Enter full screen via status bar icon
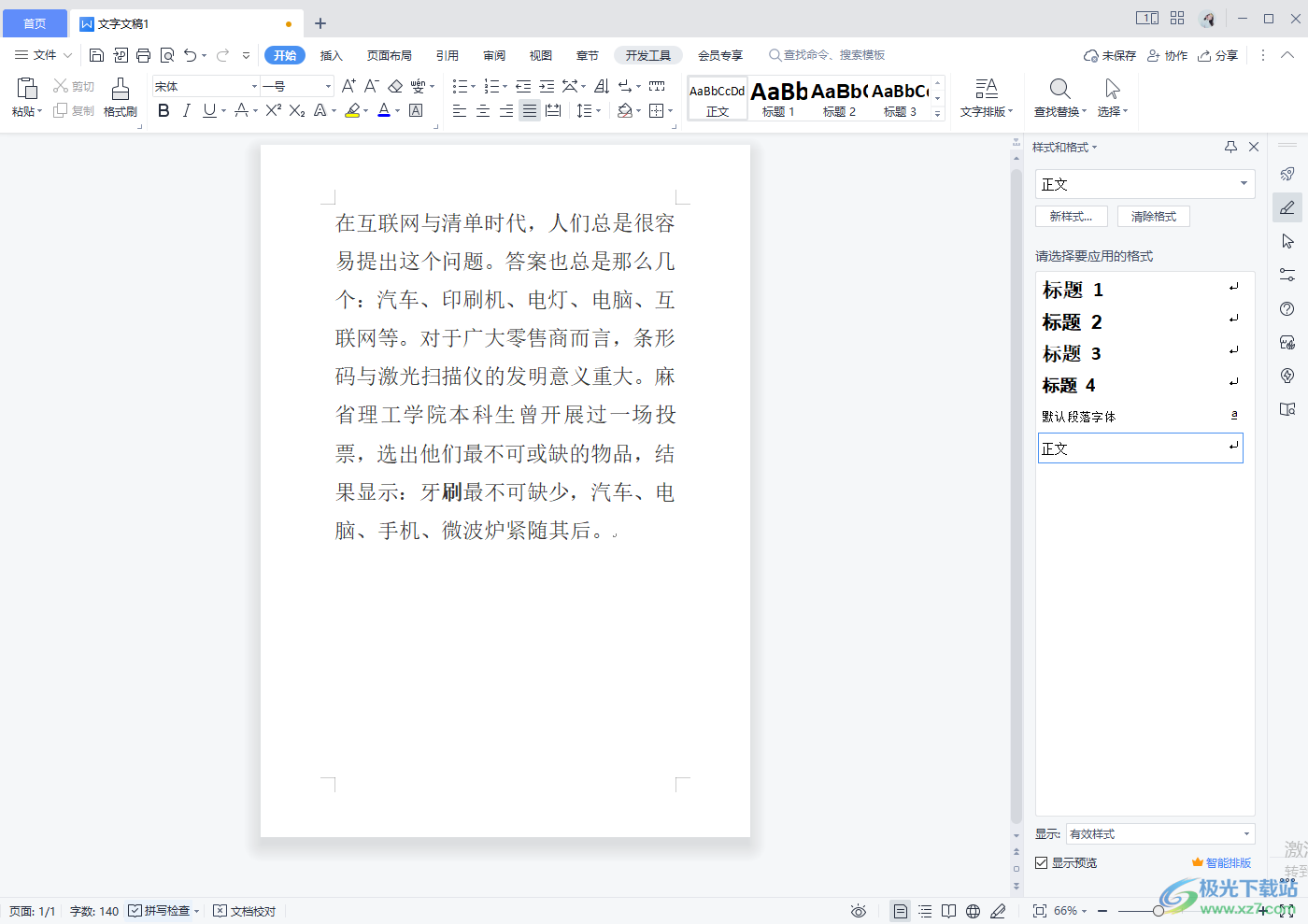Screen dimensions: 1308x924 pos(1287,911)
